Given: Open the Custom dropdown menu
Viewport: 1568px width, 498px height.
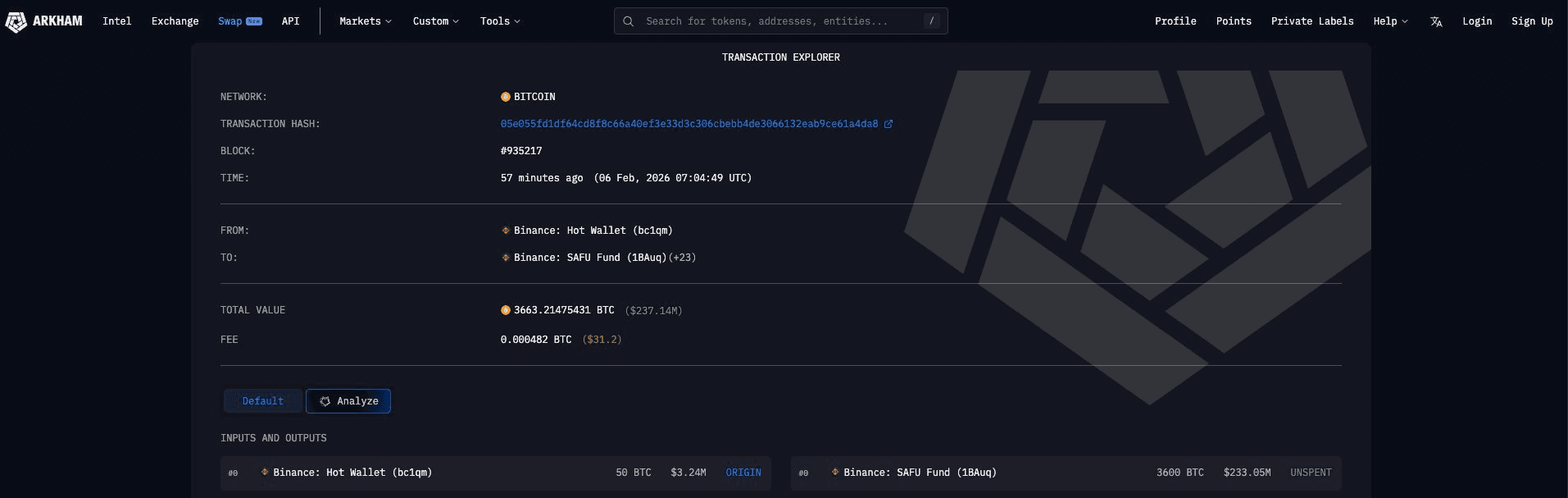Looking at the screenshot, I should (435, 21).
